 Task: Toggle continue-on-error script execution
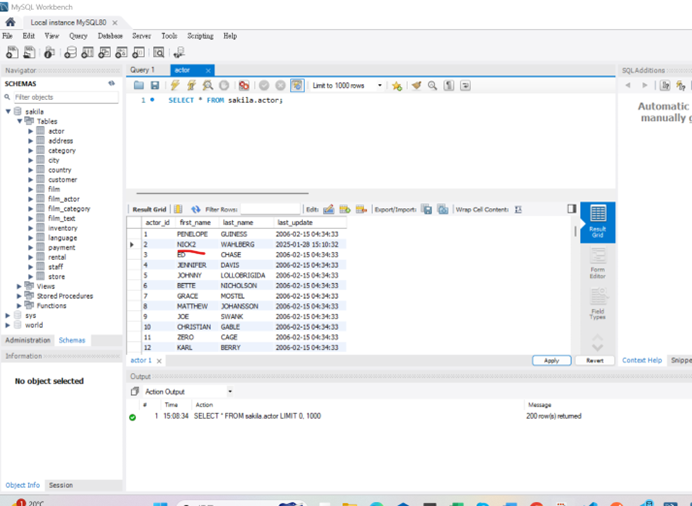coord(244,85)
